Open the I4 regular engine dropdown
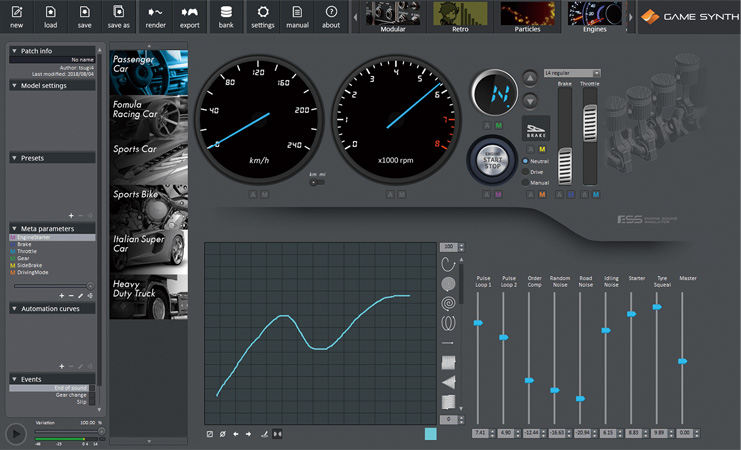 click(x=572, y=73)
